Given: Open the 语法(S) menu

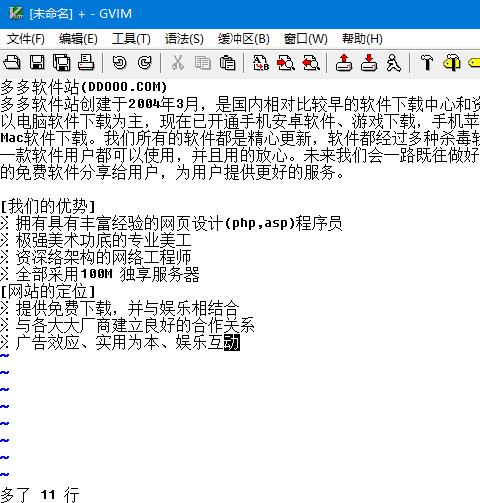Looking at the screenshot, I should click(184, 39).
